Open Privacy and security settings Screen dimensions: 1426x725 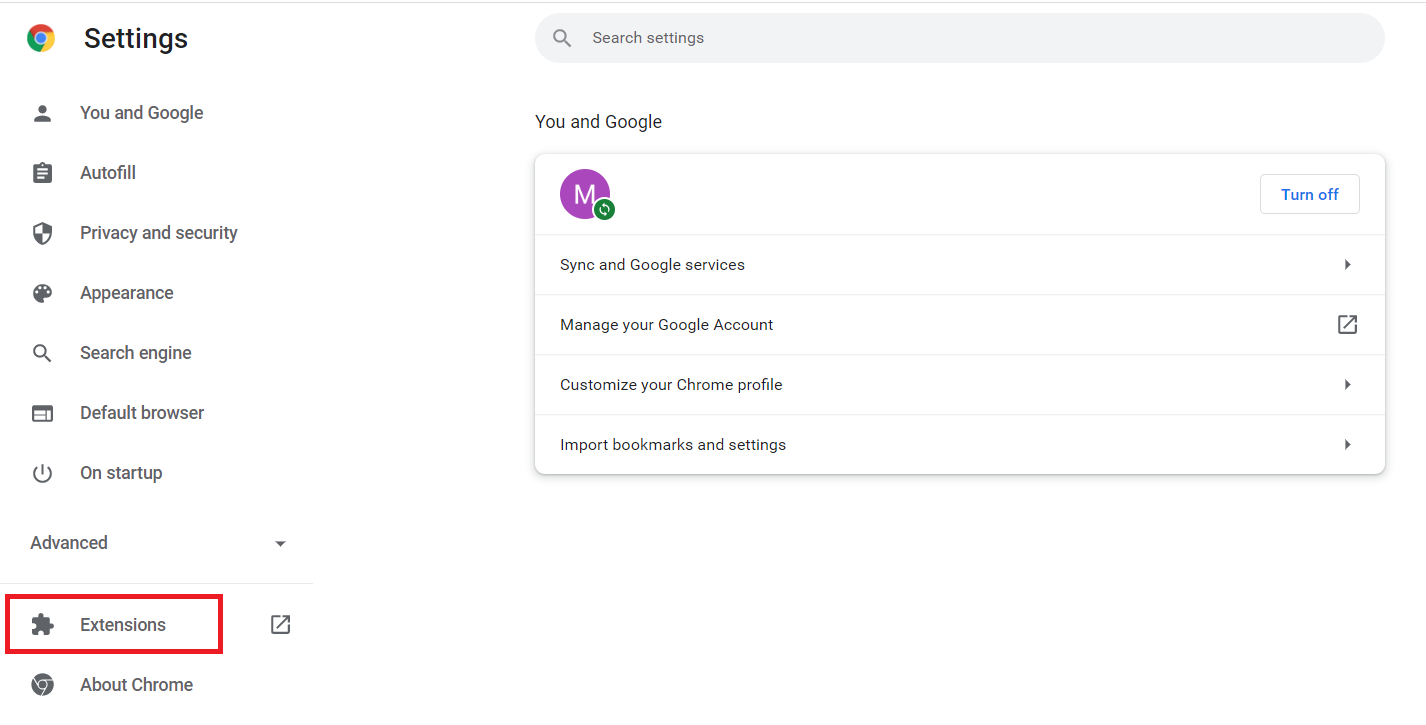click(159, 233)
